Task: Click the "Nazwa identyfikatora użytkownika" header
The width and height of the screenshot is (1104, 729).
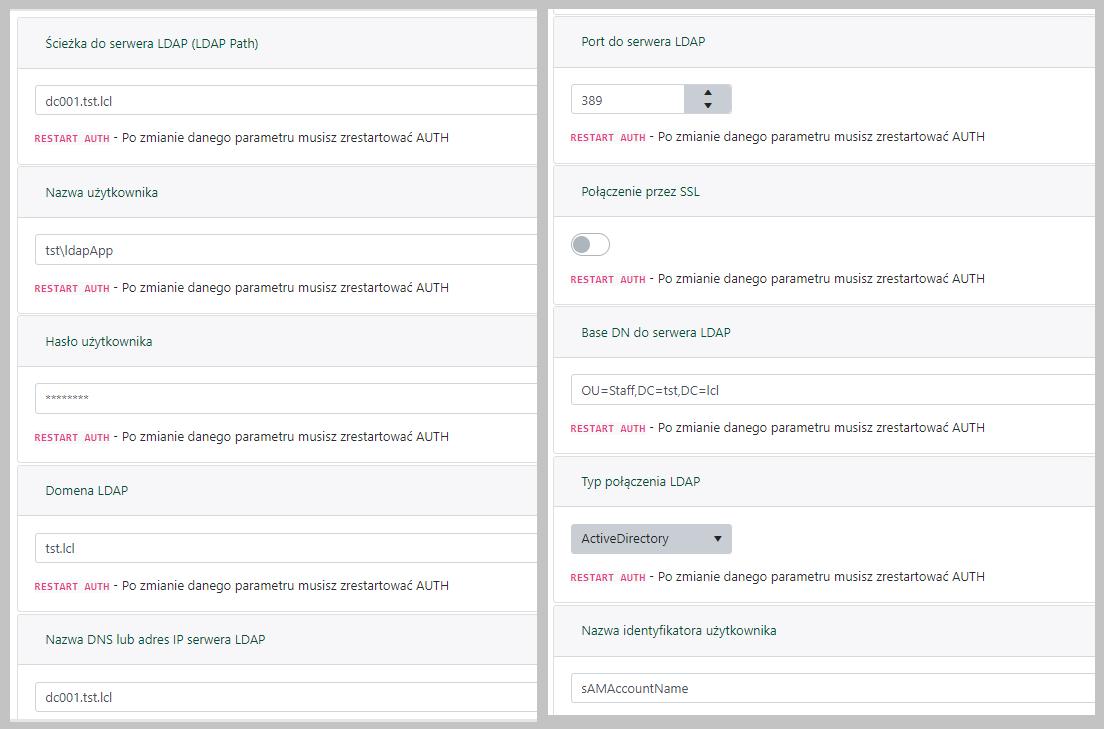Action: pos(678,630)
